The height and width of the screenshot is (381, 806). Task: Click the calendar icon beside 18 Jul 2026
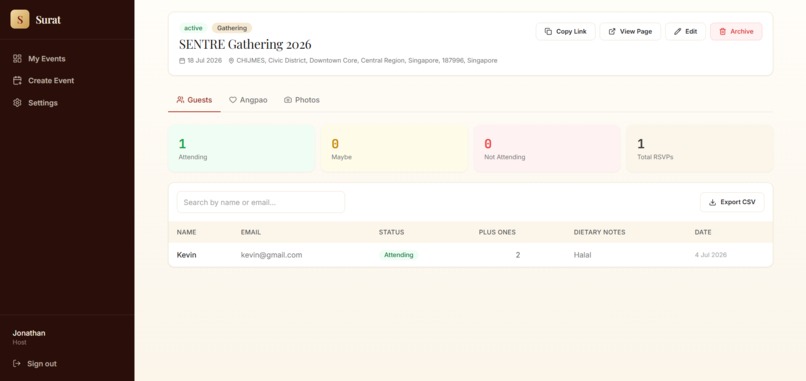click(182, 61)
